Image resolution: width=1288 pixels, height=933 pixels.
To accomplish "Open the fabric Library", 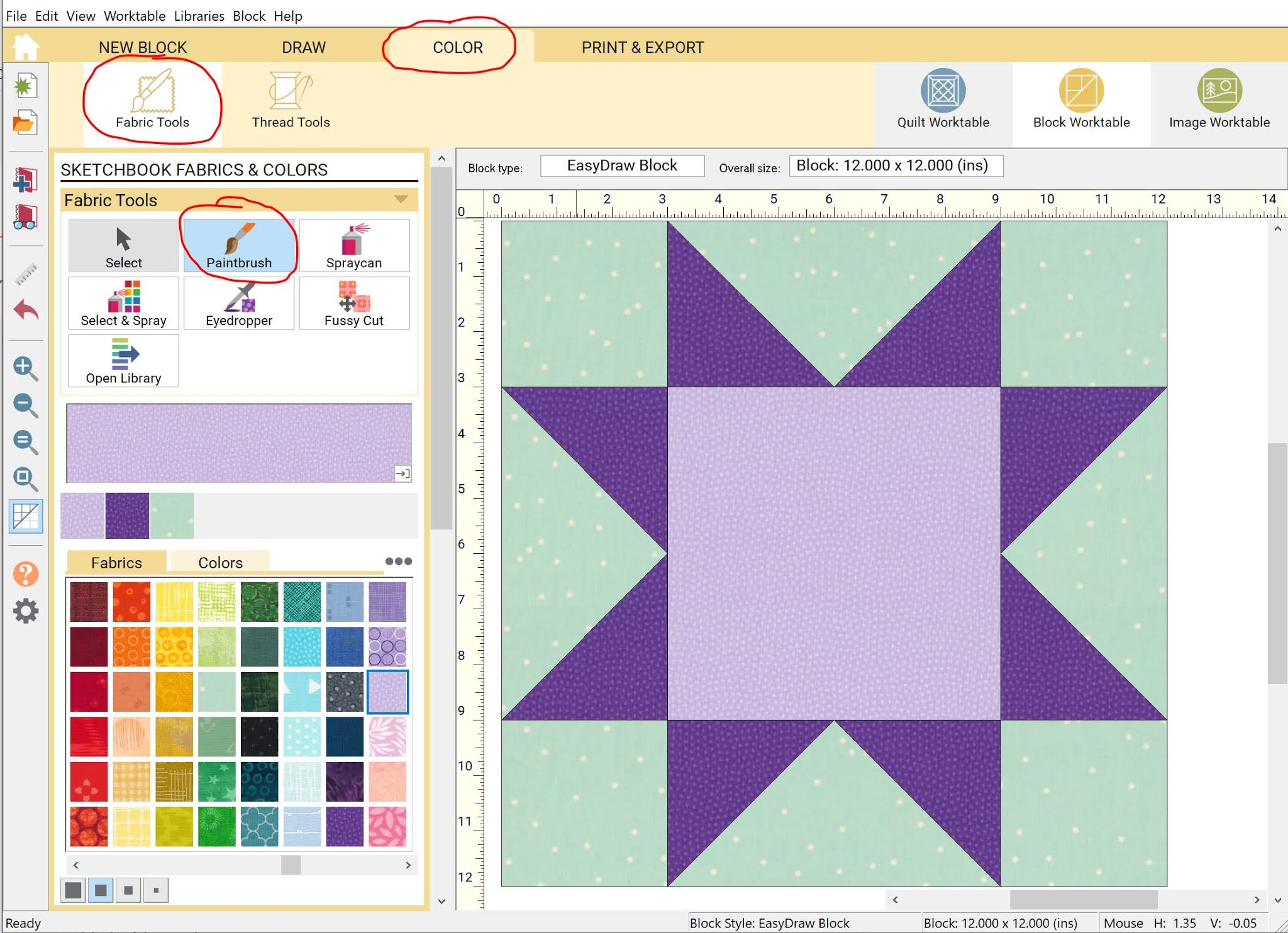I will tap(123, 361).
